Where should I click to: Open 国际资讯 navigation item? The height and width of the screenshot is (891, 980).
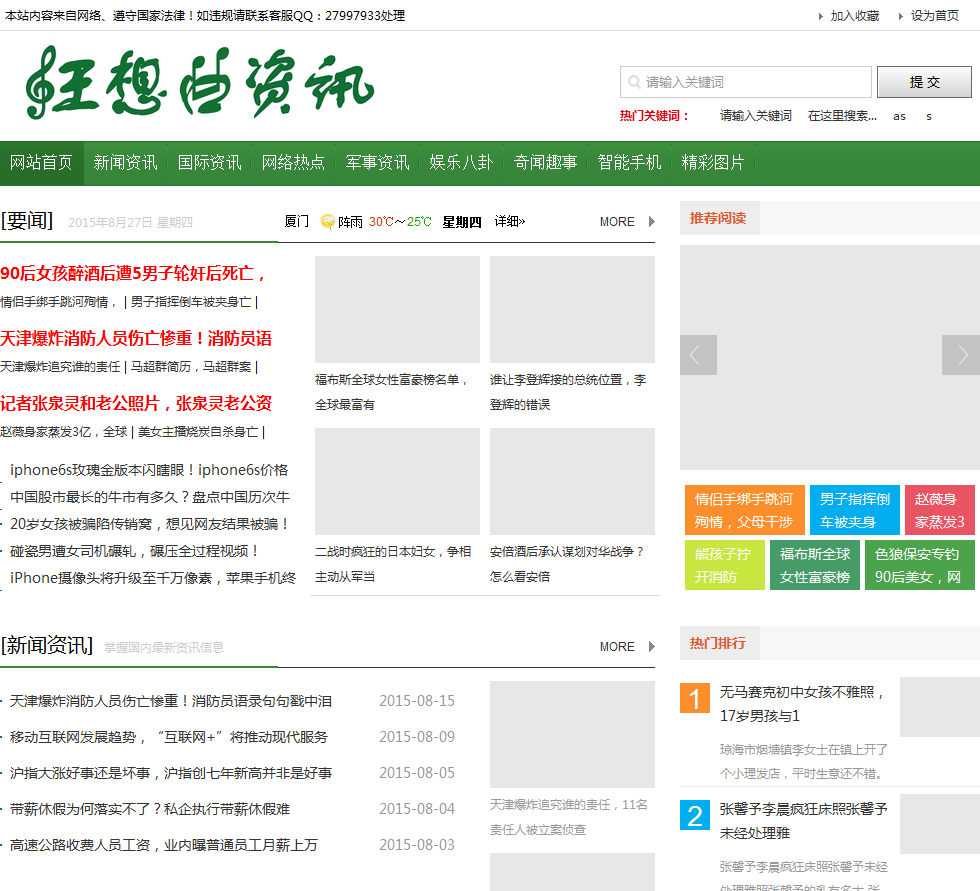point(209,162)
